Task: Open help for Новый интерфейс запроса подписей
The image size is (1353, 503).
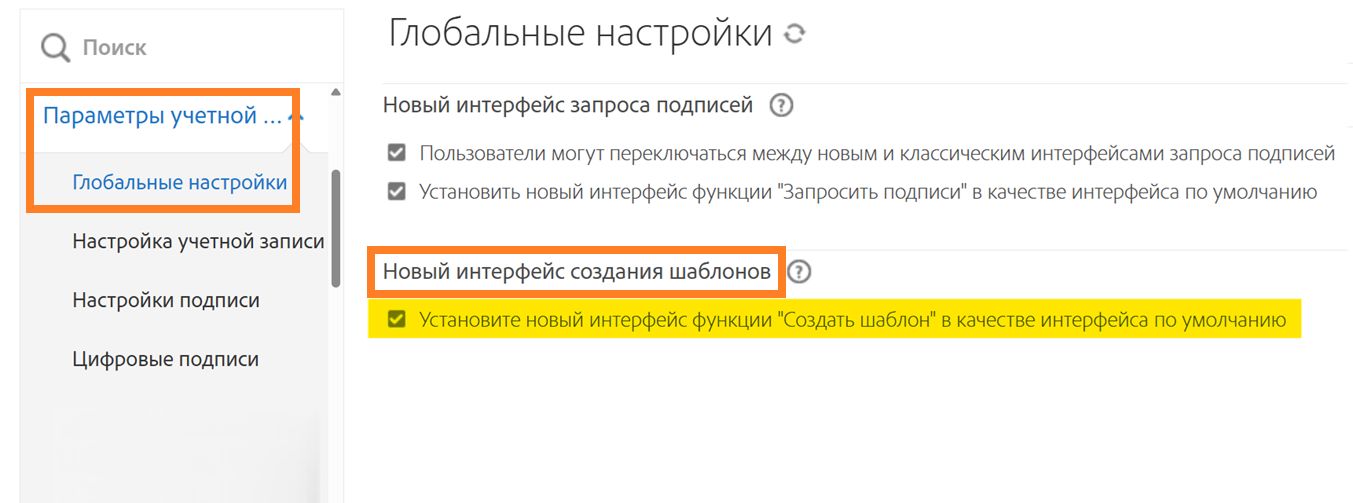Action: [782, 105]
